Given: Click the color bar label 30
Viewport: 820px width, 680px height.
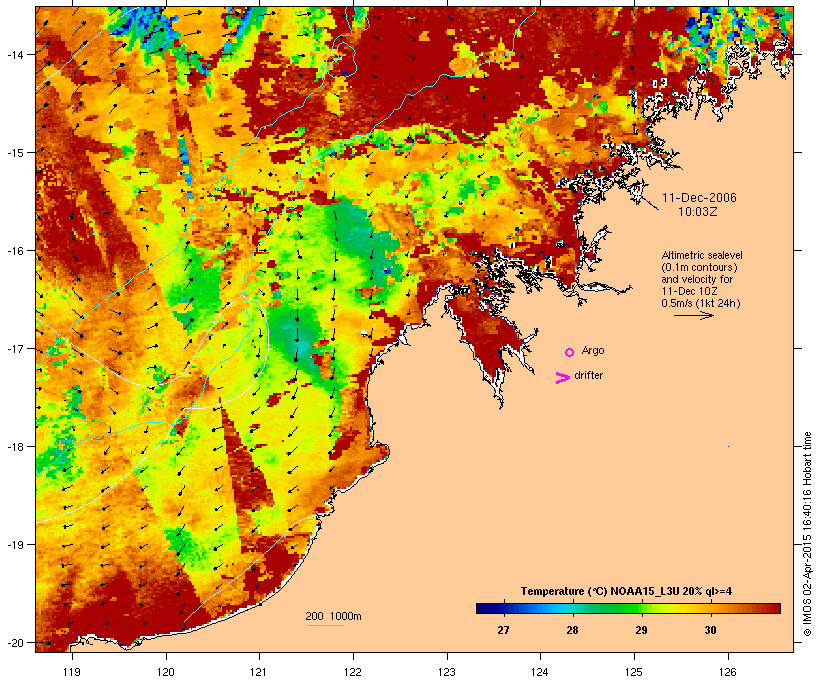Looking at the screenshot, I should click(x=710, y=630).
